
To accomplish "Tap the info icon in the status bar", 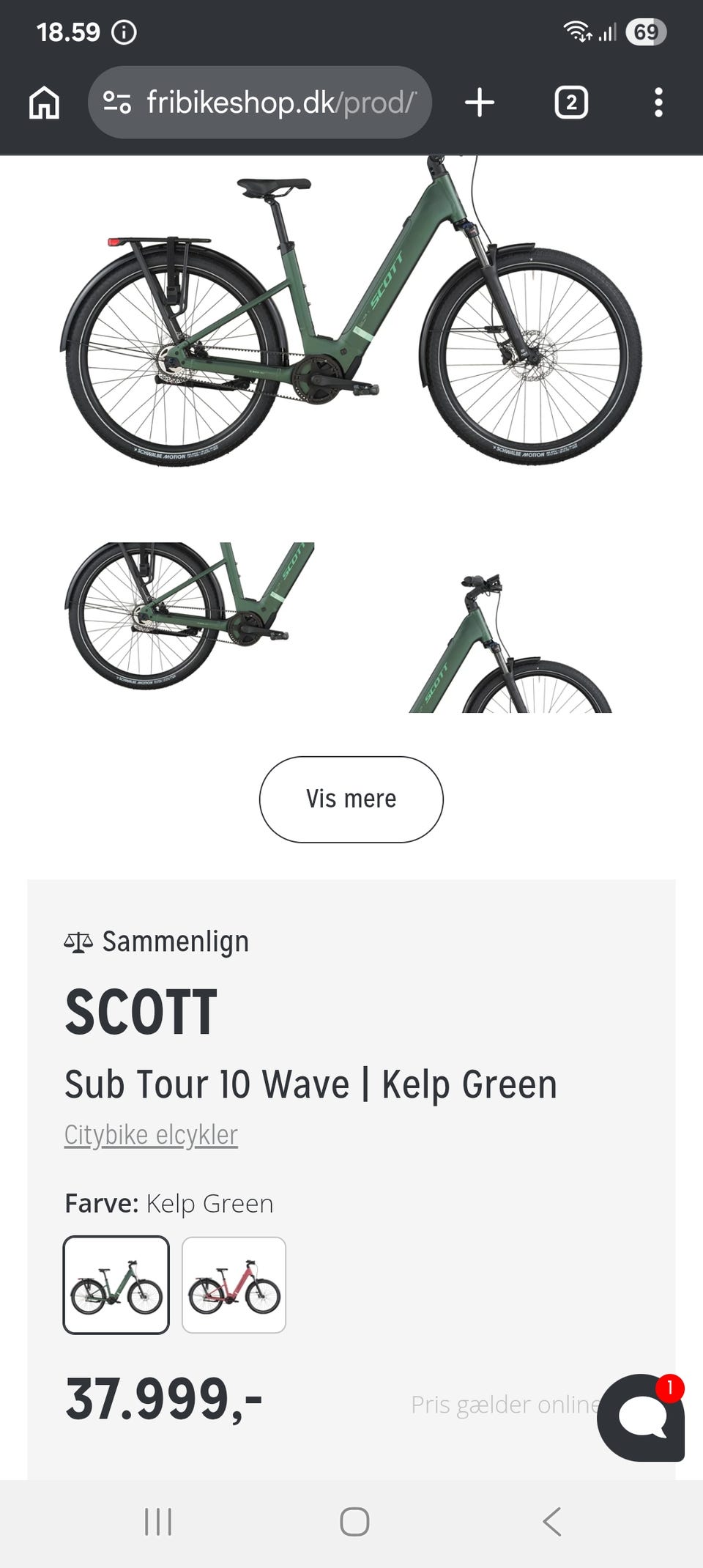I will pyautogui.click(x=124, y=32).
